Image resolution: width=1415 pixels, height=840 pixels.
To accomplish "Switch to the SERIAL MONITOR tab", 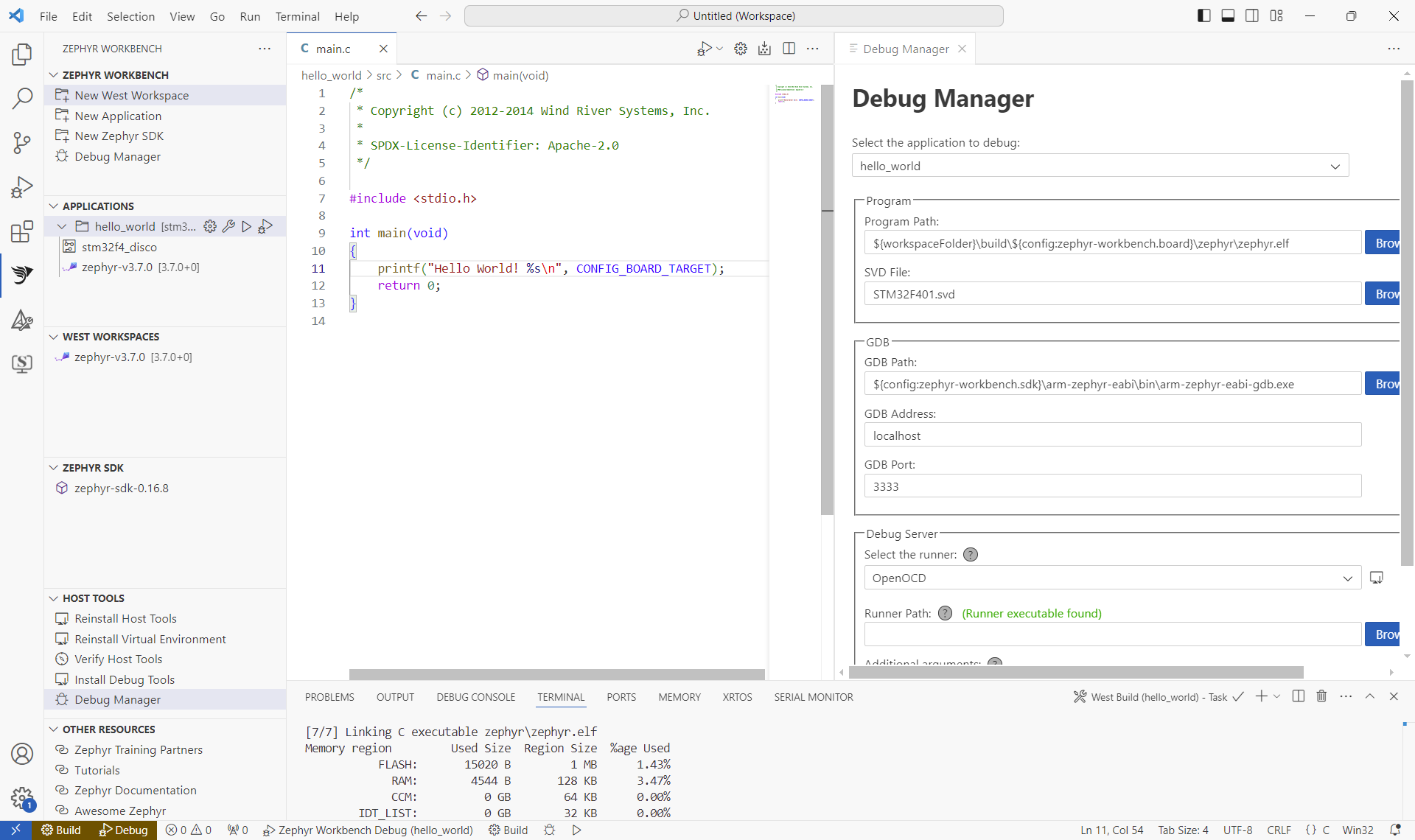I will pyautogui.click(x=813, y=696).
